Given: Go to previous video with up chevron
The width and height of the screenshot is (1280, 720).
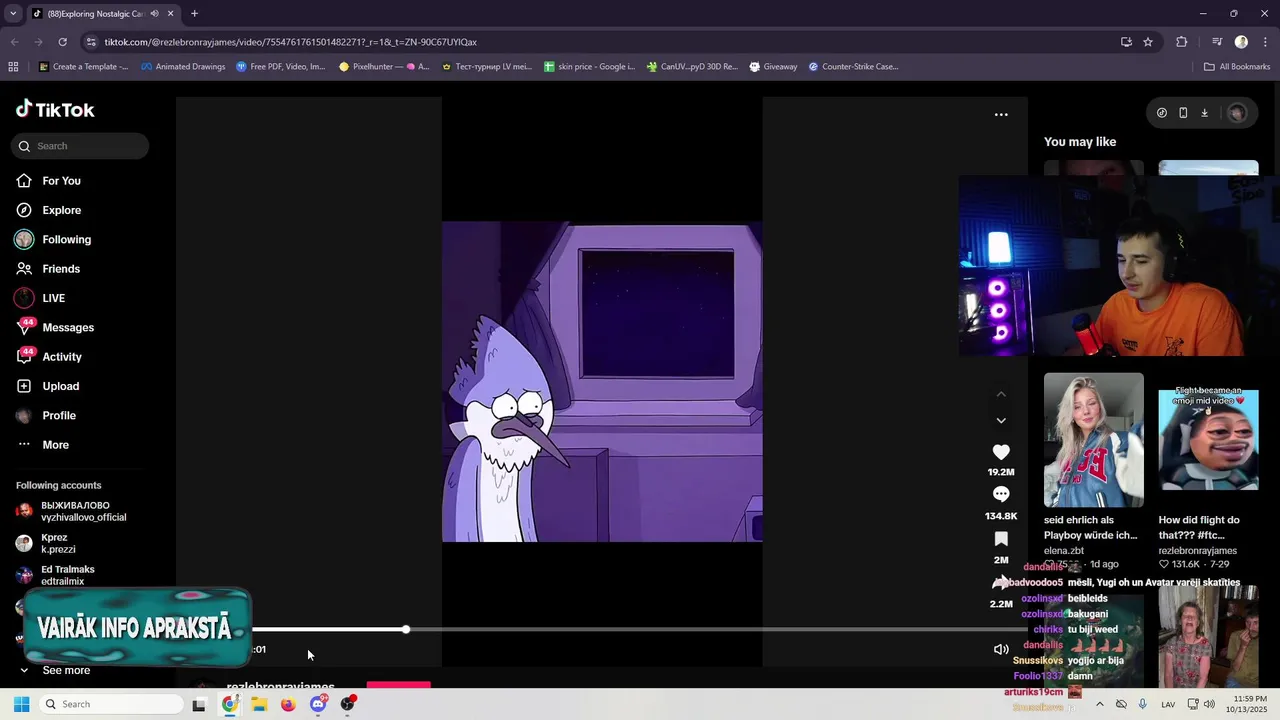Looking at the screenshot, I should [x=1001, y=394].
